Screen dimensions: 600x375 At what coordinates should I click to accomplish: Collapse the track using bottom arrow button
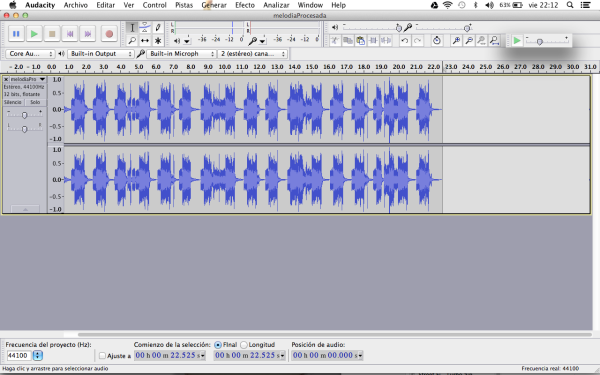pos(25,209)
